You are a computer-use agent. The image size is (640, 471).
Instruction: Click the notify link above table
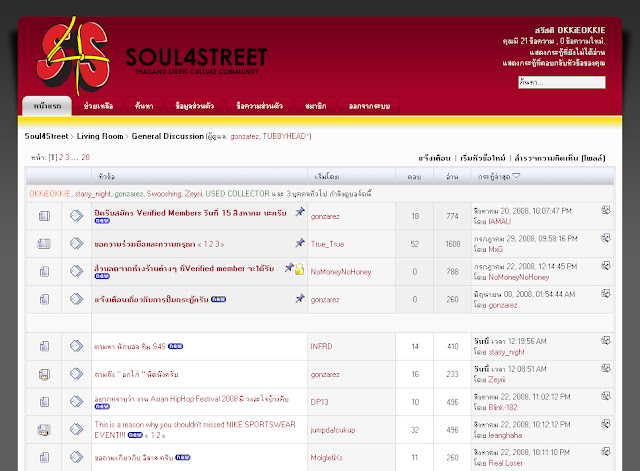click(x=434, y=158)
